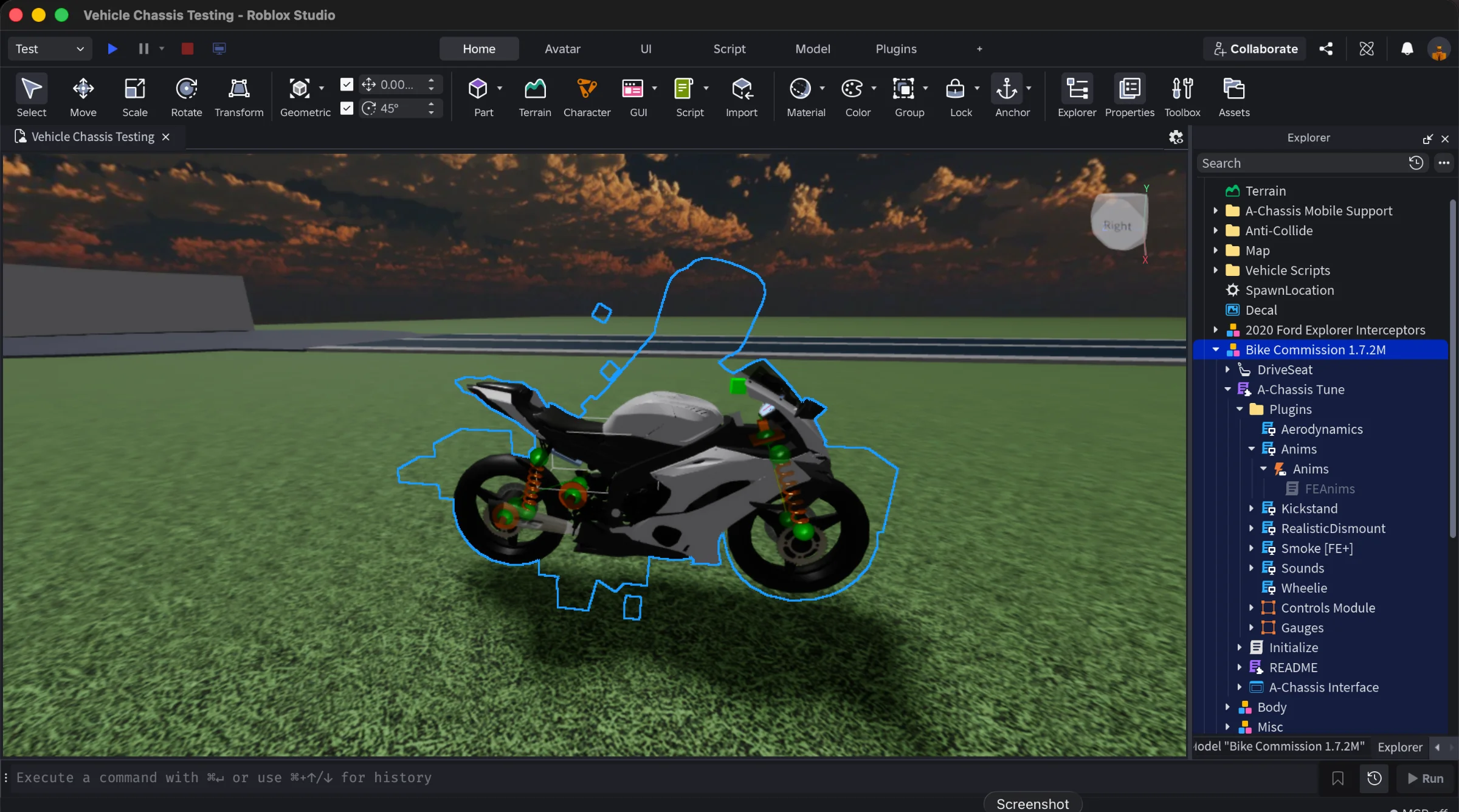This screenshot has width=1459, height=812.
Task: Collapse Bike Commission 1.7.2M tree node
Action: click(1216, 349)
